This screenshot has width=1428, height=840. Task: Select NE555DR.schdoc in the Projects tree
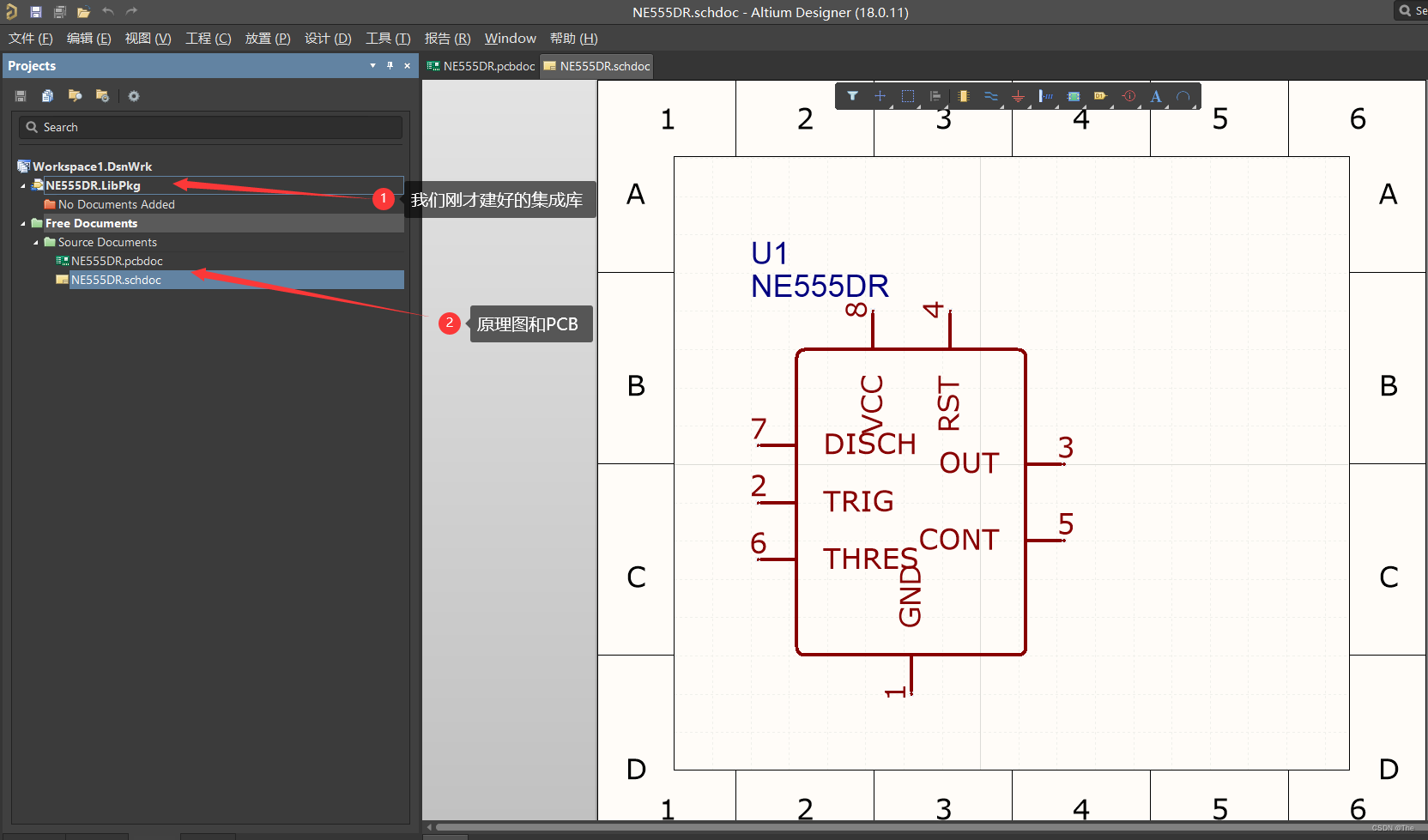coord(116,280)
